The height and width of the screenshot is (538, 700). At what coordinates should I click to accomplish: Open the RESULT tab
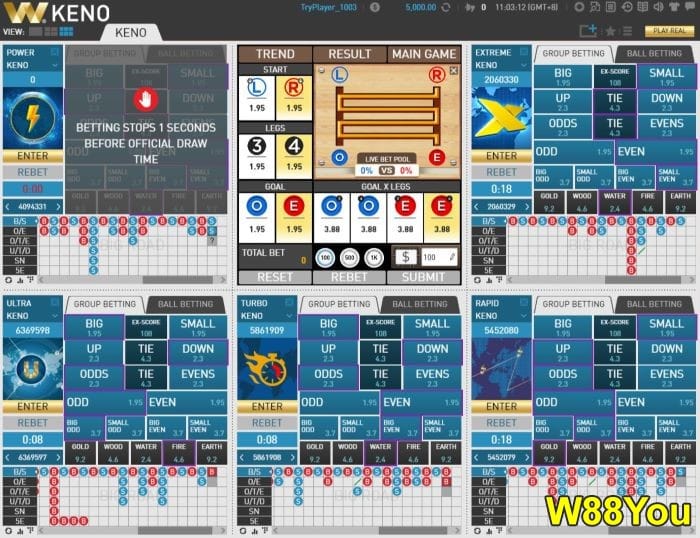coord(350,54)
